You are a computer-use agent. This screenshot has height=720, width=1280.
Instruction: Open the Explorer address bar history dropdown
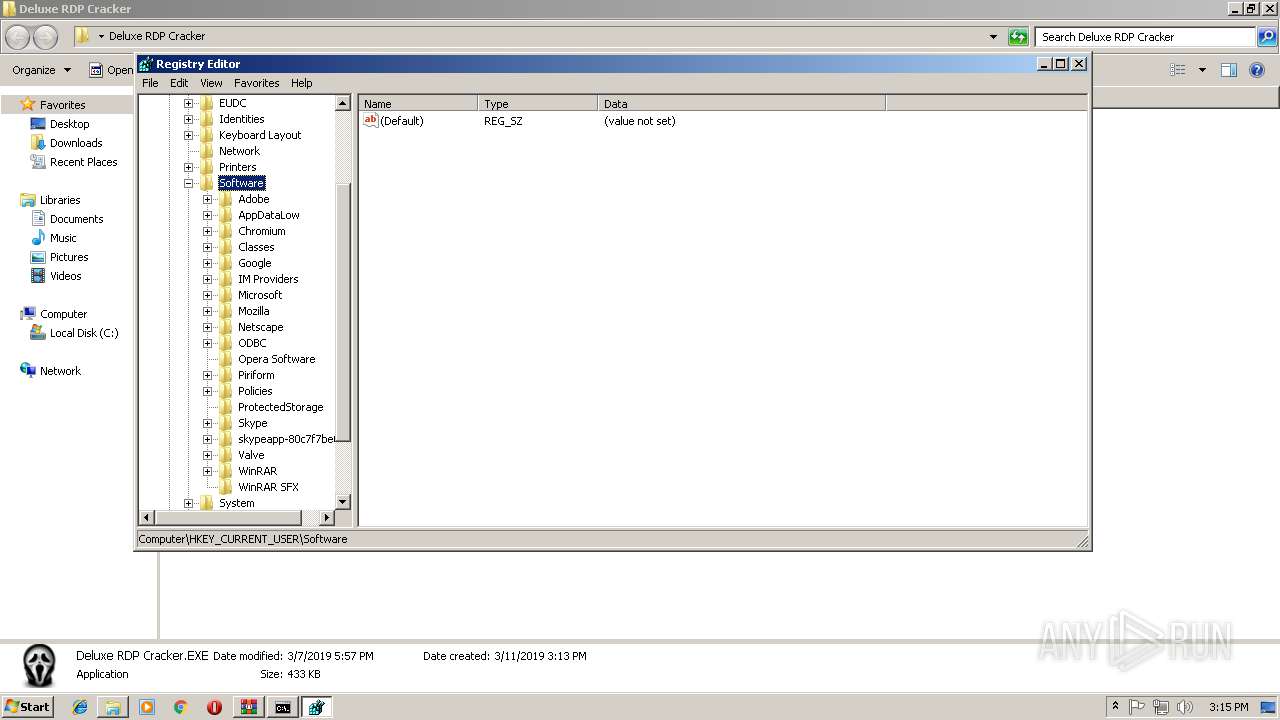click(993, 37)
